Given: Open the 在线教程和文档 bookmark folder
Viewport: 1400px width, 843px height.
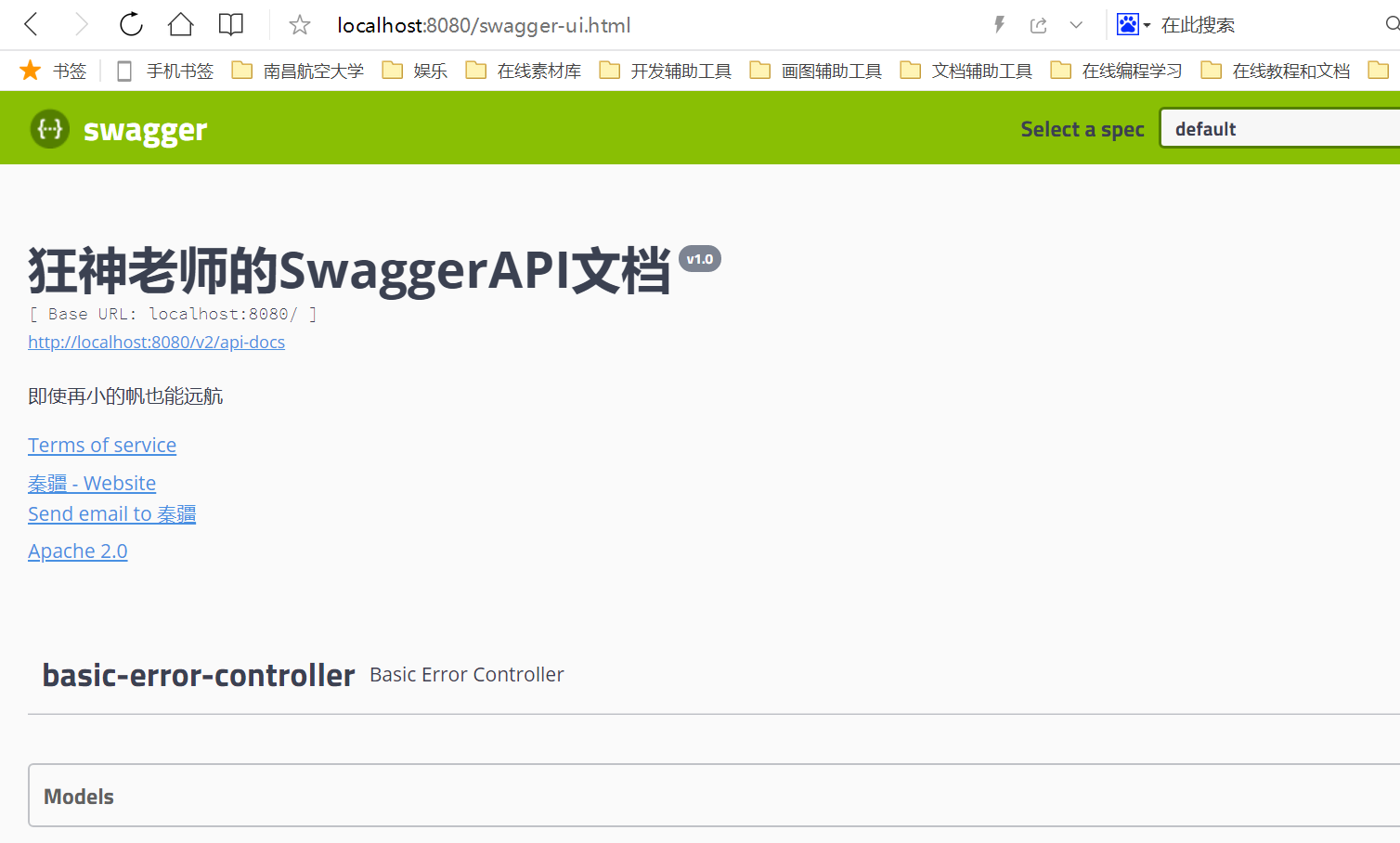Looking at the screenshot, I should (1276, 71).
